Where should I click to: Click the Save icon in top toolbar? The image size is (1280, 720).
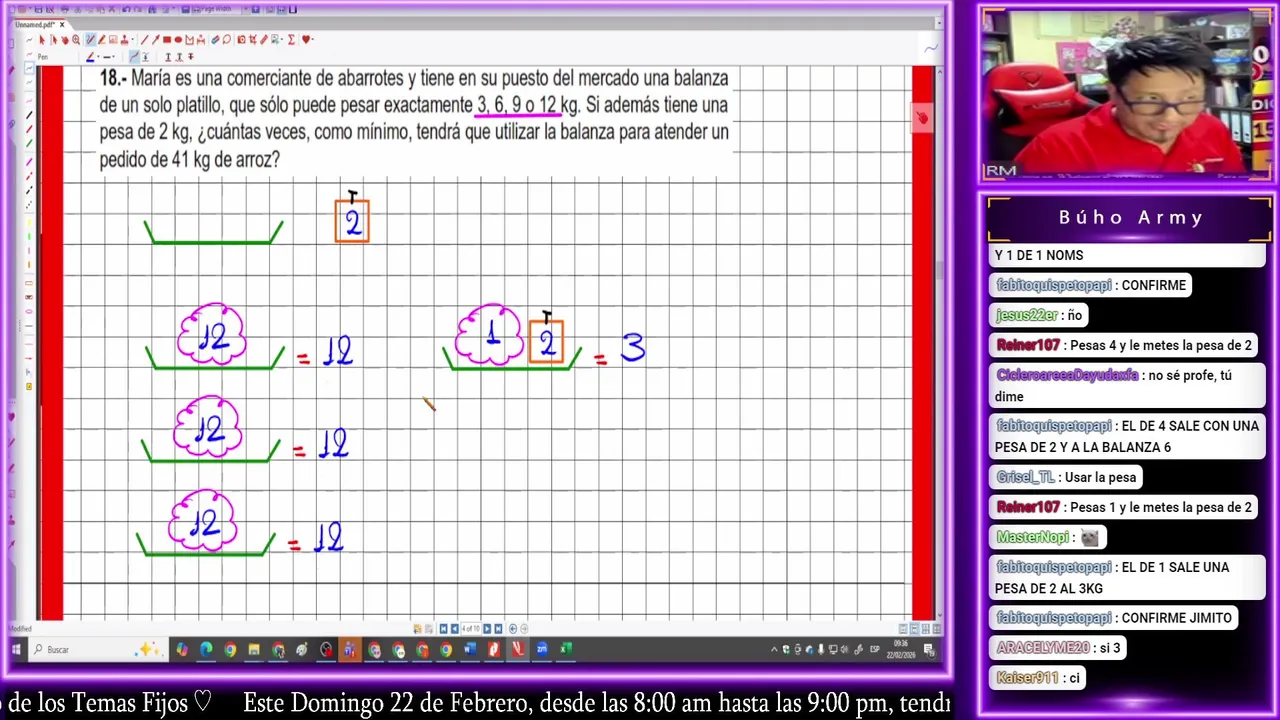(x=38, y=9)
